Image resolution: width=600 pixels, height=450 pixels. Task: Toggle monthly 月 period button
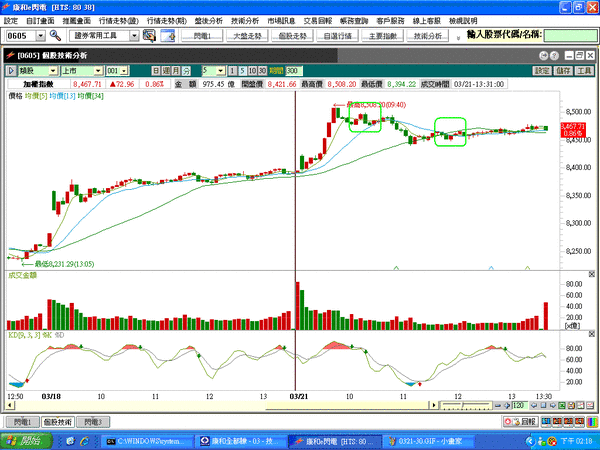pos(176,71)
